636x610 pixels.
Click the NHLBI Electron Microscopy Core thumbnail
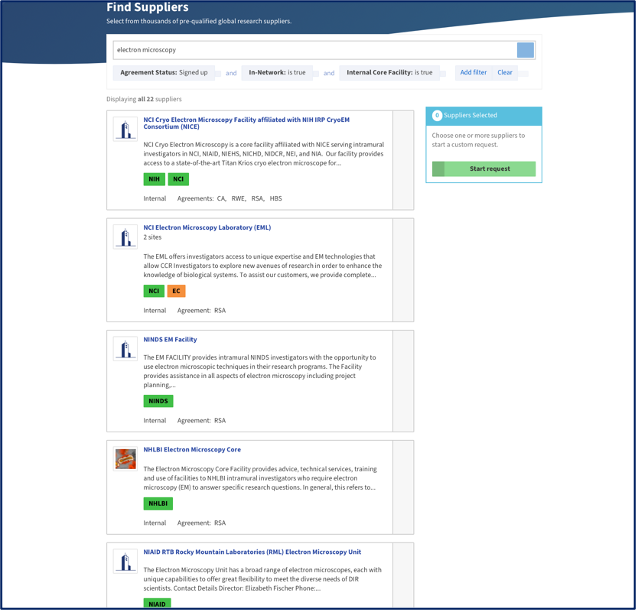click(x=125, y=459)
